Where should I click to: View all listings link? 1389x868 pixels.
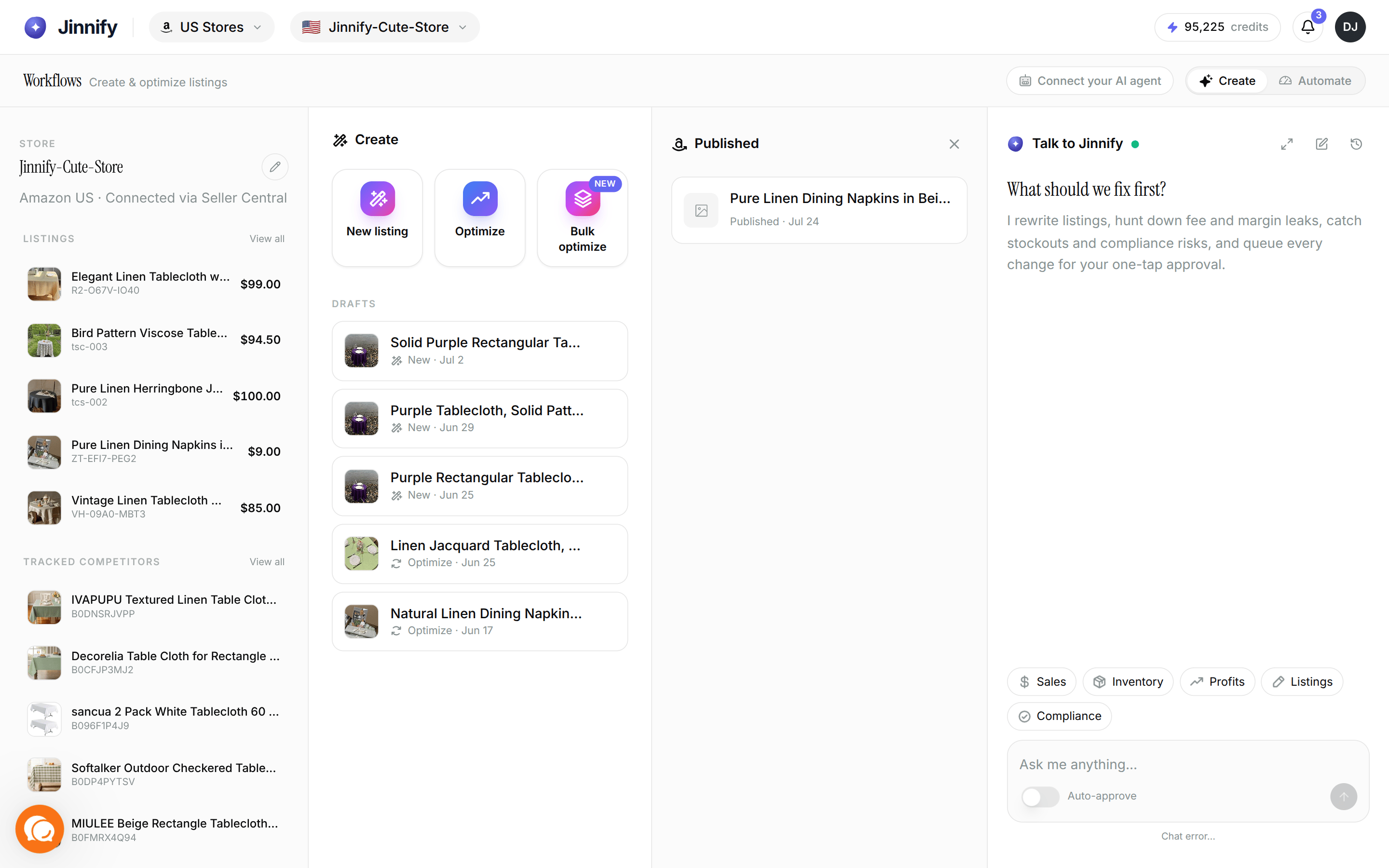[267, 239]
